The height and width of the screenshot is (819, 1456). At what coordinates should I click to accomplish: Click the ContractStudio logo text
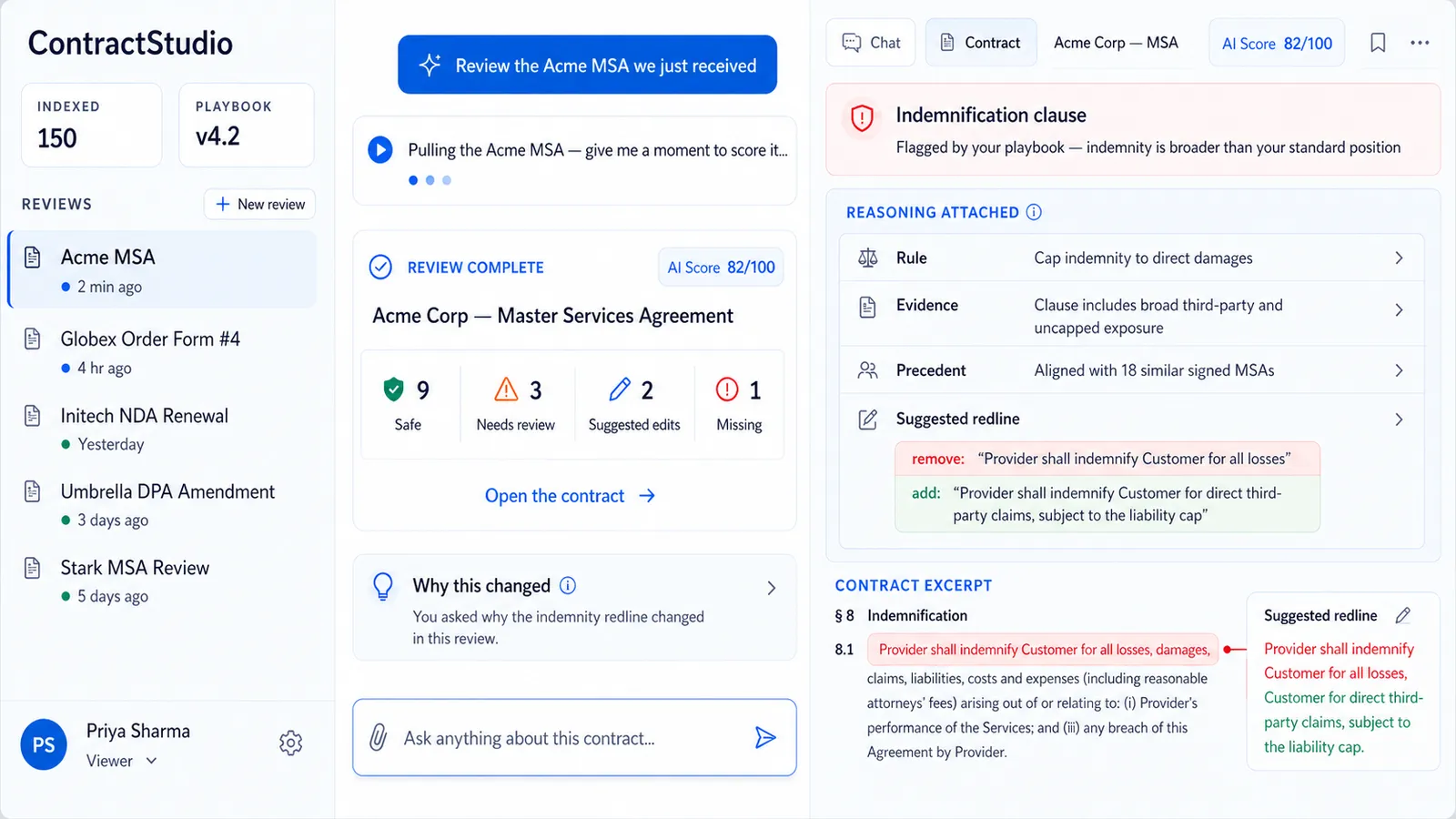click(130, 43)
